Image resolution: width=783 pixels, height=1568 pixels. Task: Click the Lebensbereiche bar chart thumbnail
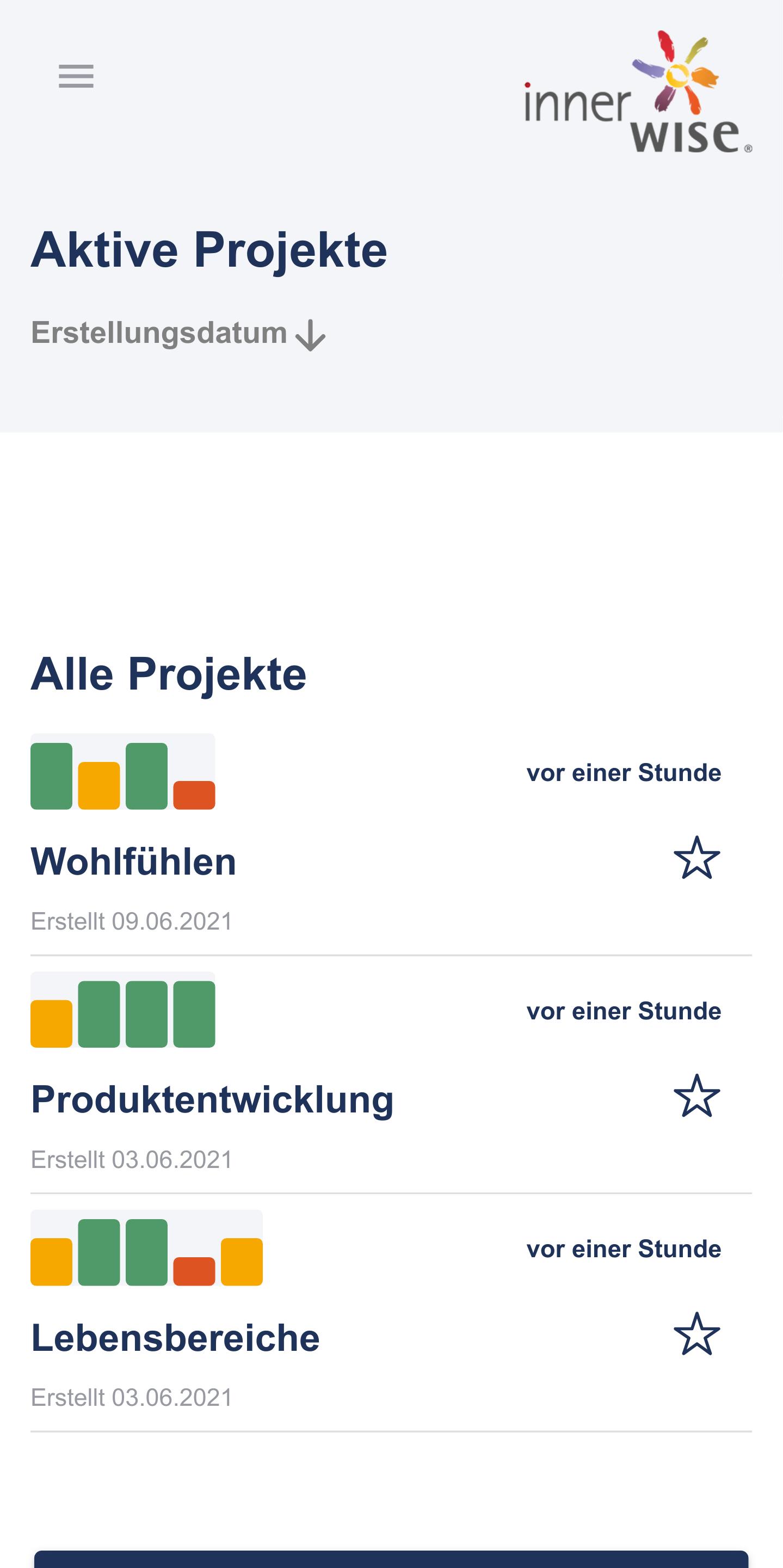[146, 1247]
